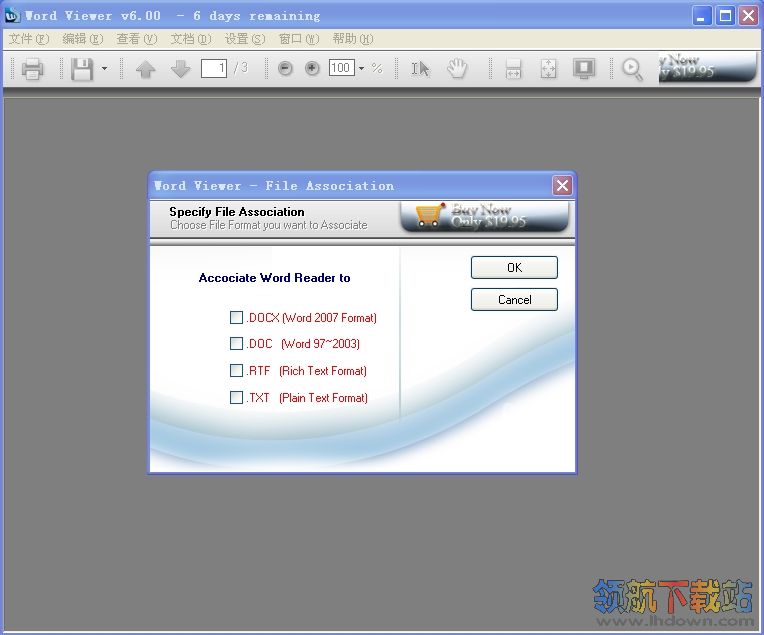Enable the .DOCX Word 2007 Format checkbox

[x=237, y=318]
